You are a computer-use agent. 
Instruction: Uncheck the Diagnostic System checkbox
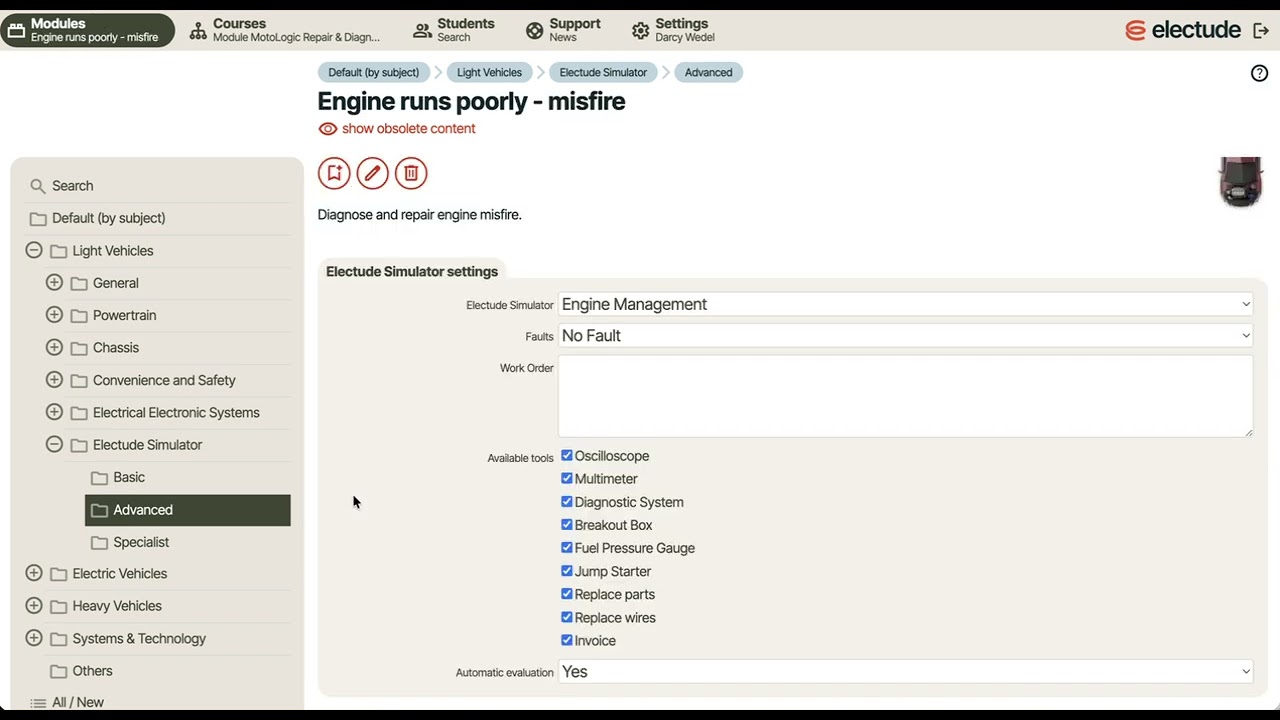point(567,502)
